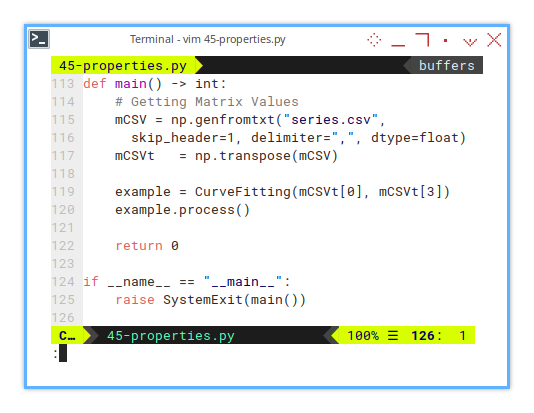Click the 100% position indicator
The width and height of the screenshot is (534, 413).
[x=363, y=336]
